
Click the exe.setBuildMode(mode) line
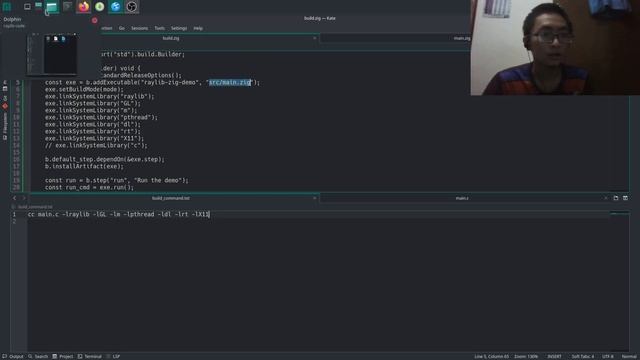tap(84, 89)
